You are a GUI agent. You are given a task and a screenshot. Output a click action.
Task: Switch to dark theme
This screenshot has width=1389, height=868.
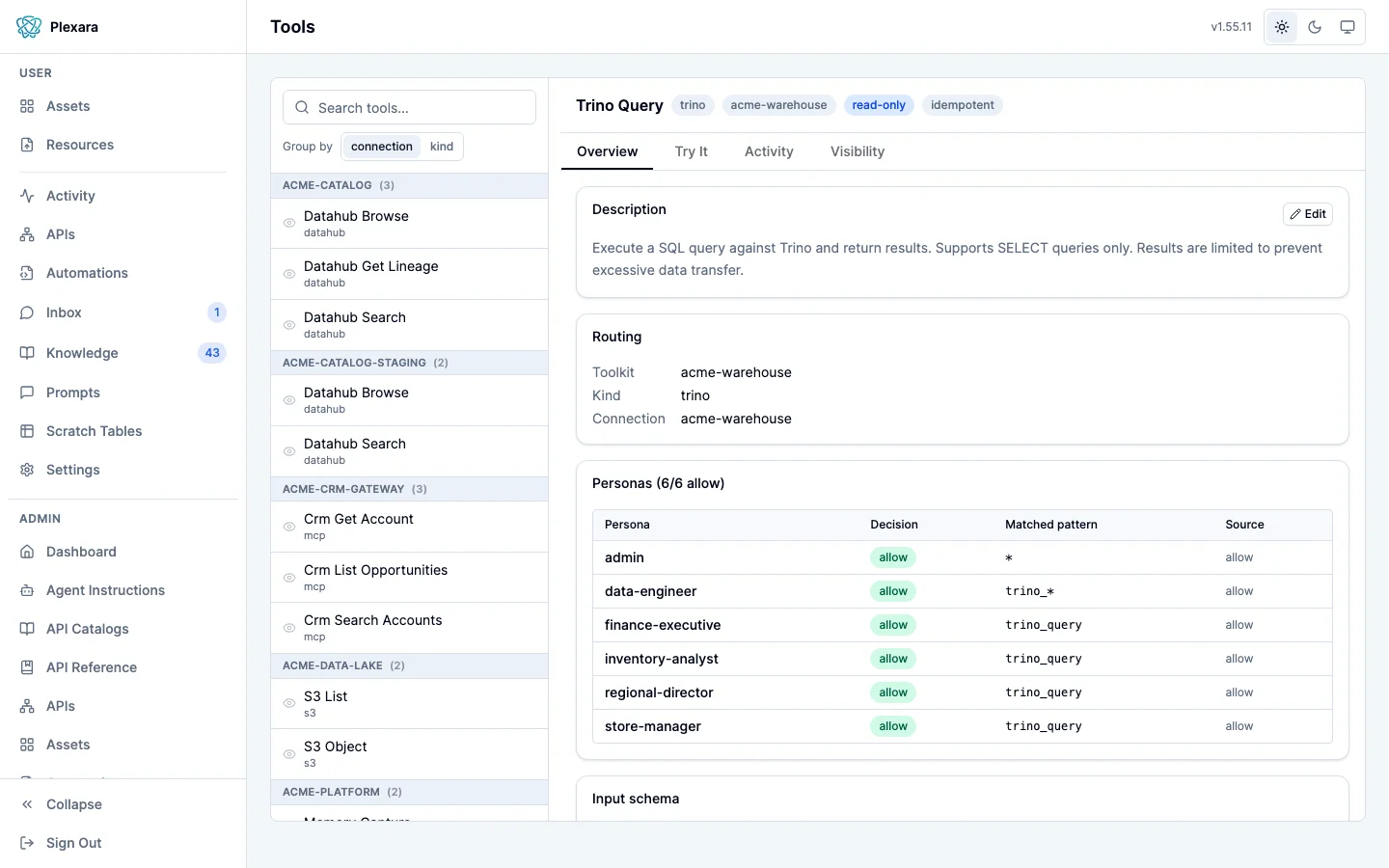point(1315,27)
